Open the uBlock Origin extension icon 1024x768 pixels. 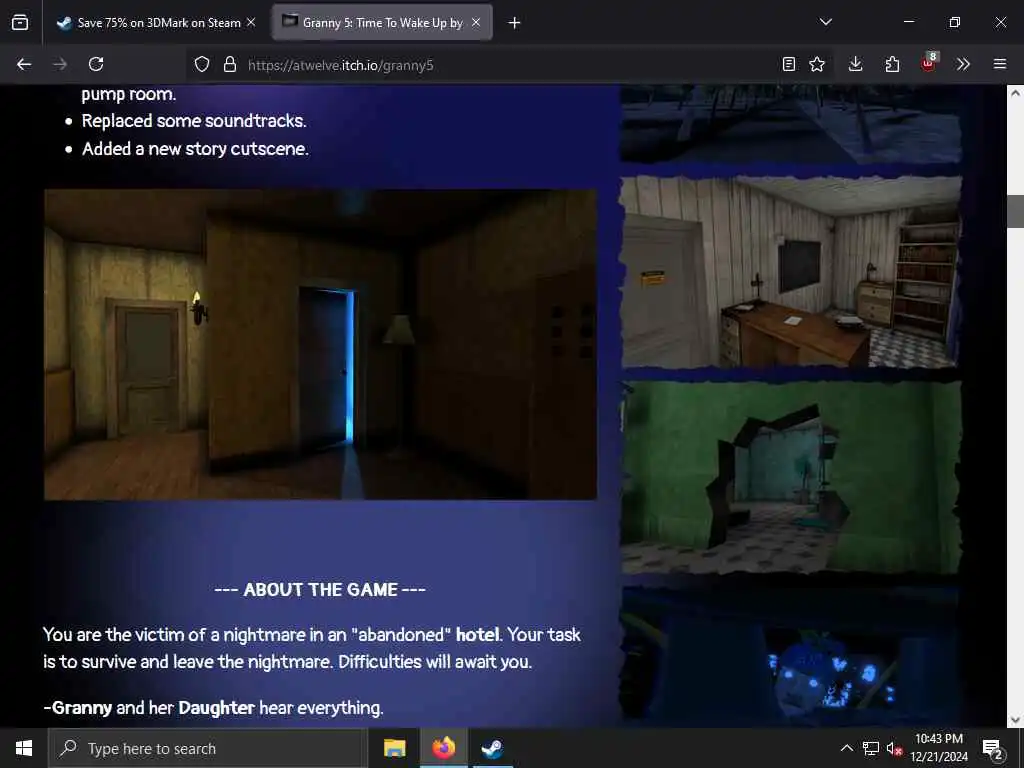point(929,63)
